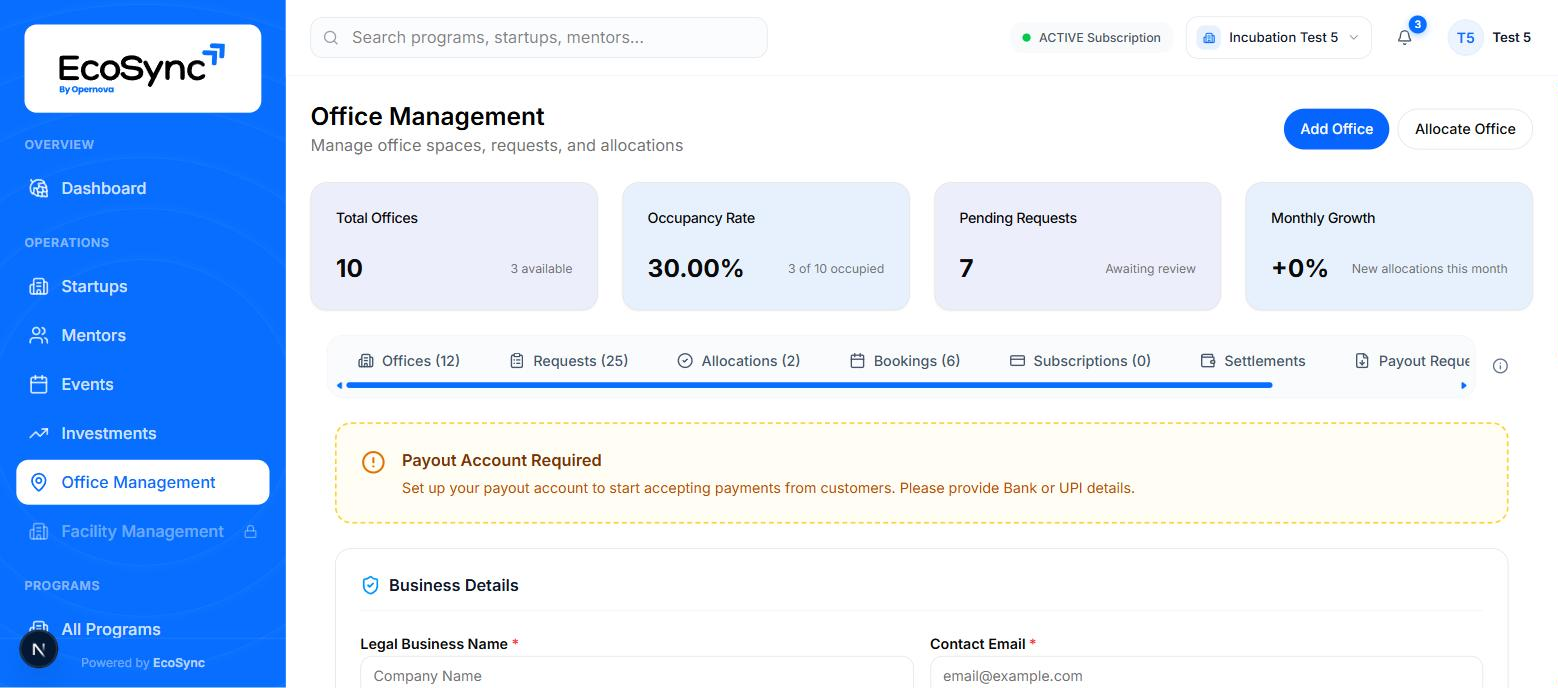The height and width of the screenshot is (688, 1558).
Task: Click the Dashboard globe icon
Action: [39, 188]
